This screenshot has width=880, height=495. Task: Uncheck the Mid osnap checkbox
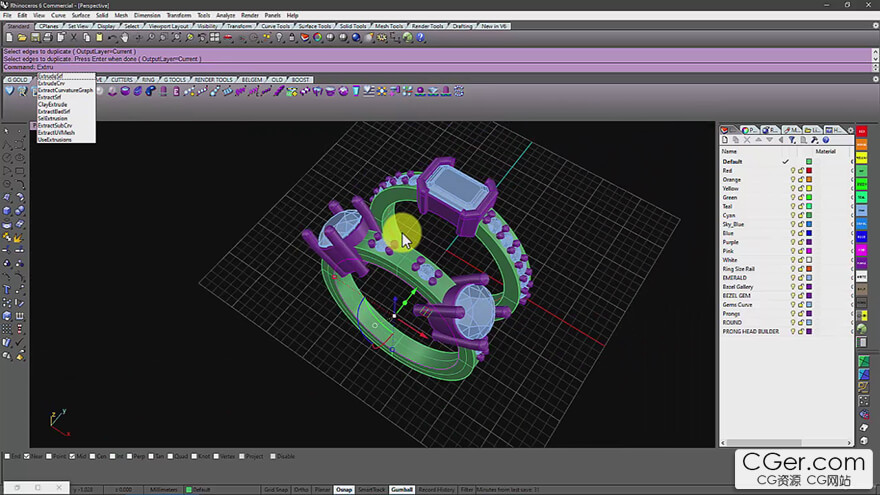72,456
